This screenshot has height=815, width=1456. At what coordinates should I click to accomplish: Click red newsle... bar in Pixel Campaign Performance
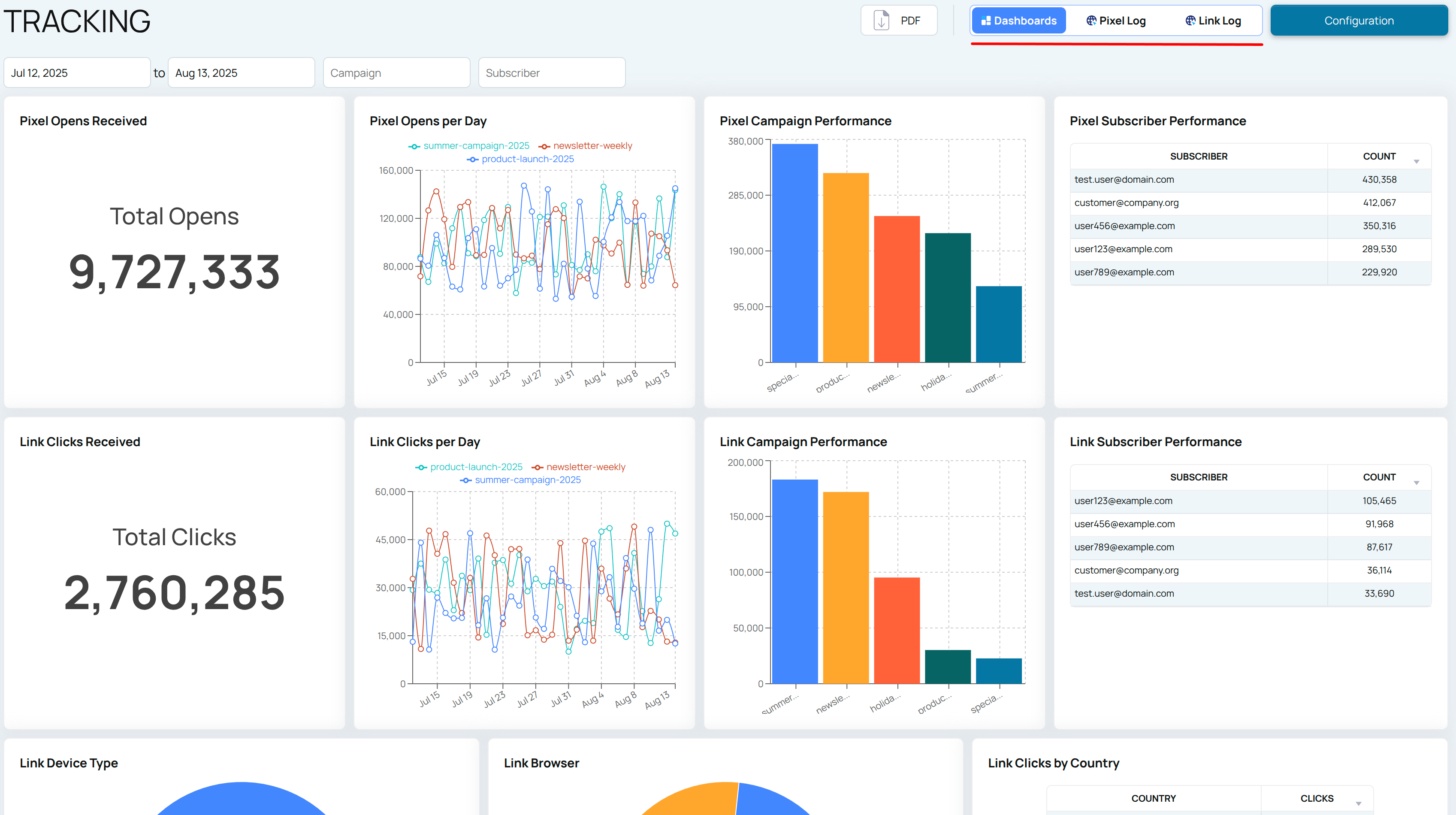pos(897,290)
